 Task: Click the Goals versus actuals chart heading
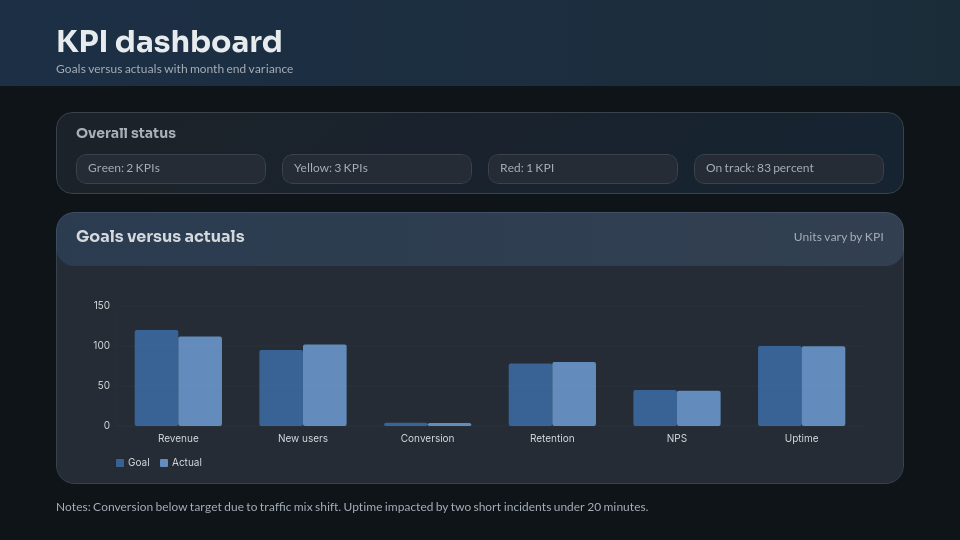160,237
